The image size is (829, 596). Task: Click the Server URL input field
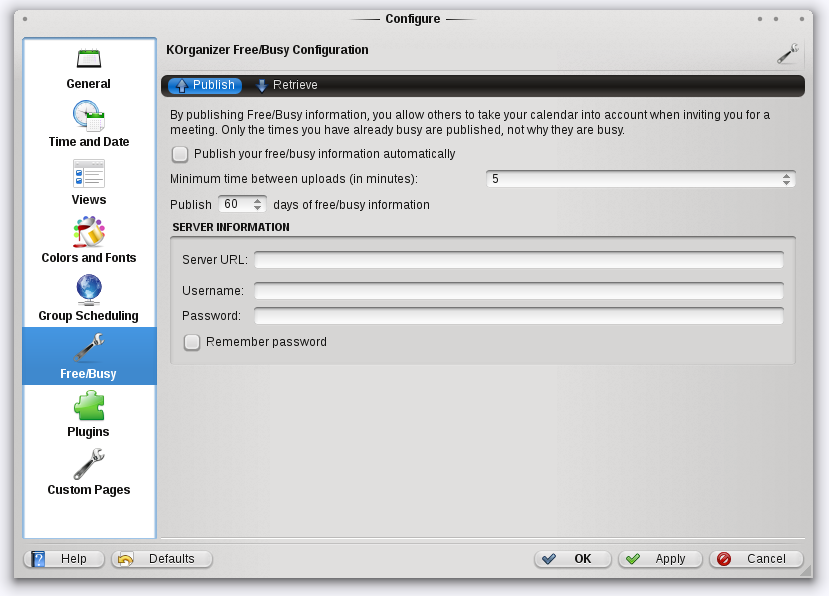(x=519, y=260)
